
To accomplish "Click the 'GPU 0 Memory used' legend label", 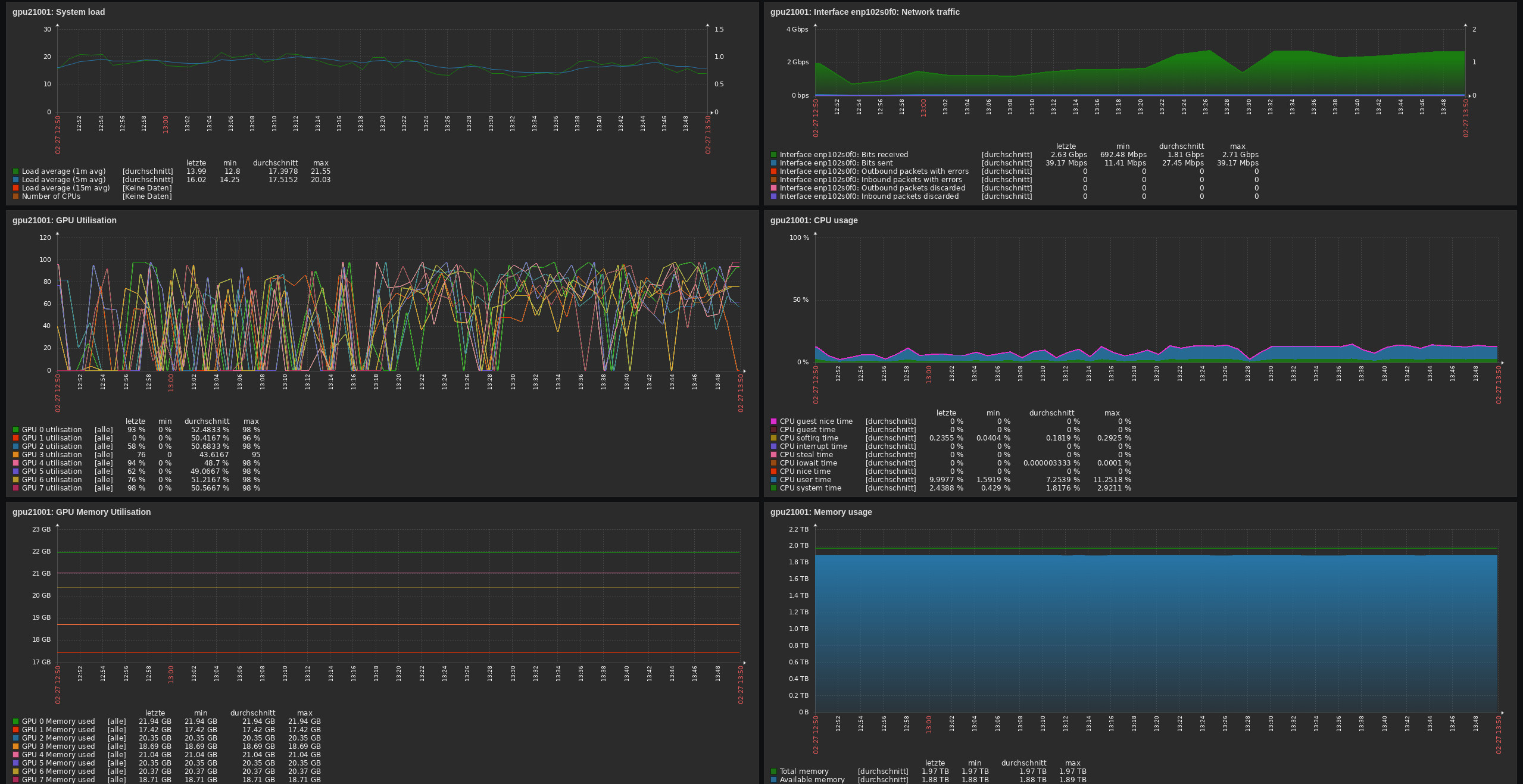I will [58, 721].
